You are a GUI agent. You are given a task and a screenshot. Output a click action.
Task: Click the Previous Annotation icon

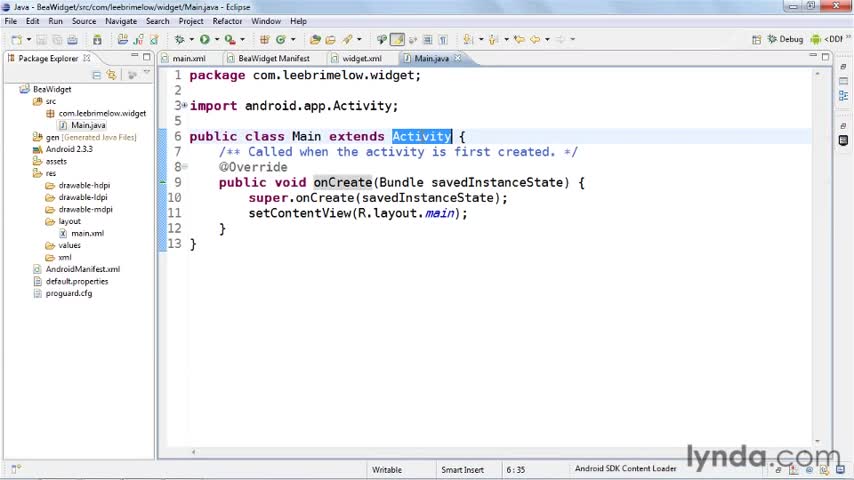(493, 40)
